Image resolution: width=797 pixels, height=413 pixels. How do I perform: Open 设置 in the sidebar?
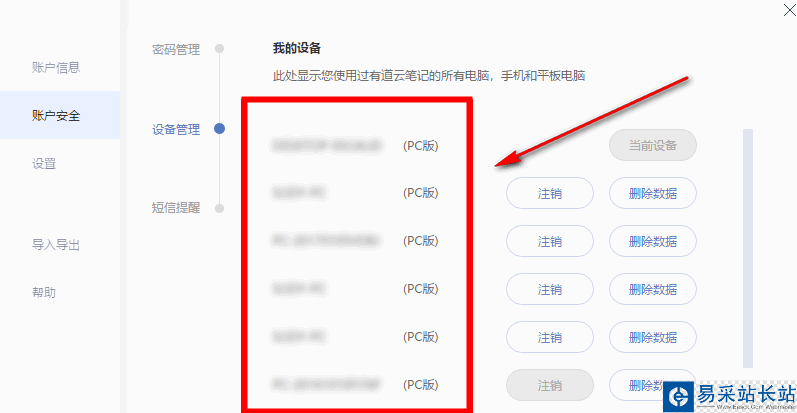[x=44, y=164]
